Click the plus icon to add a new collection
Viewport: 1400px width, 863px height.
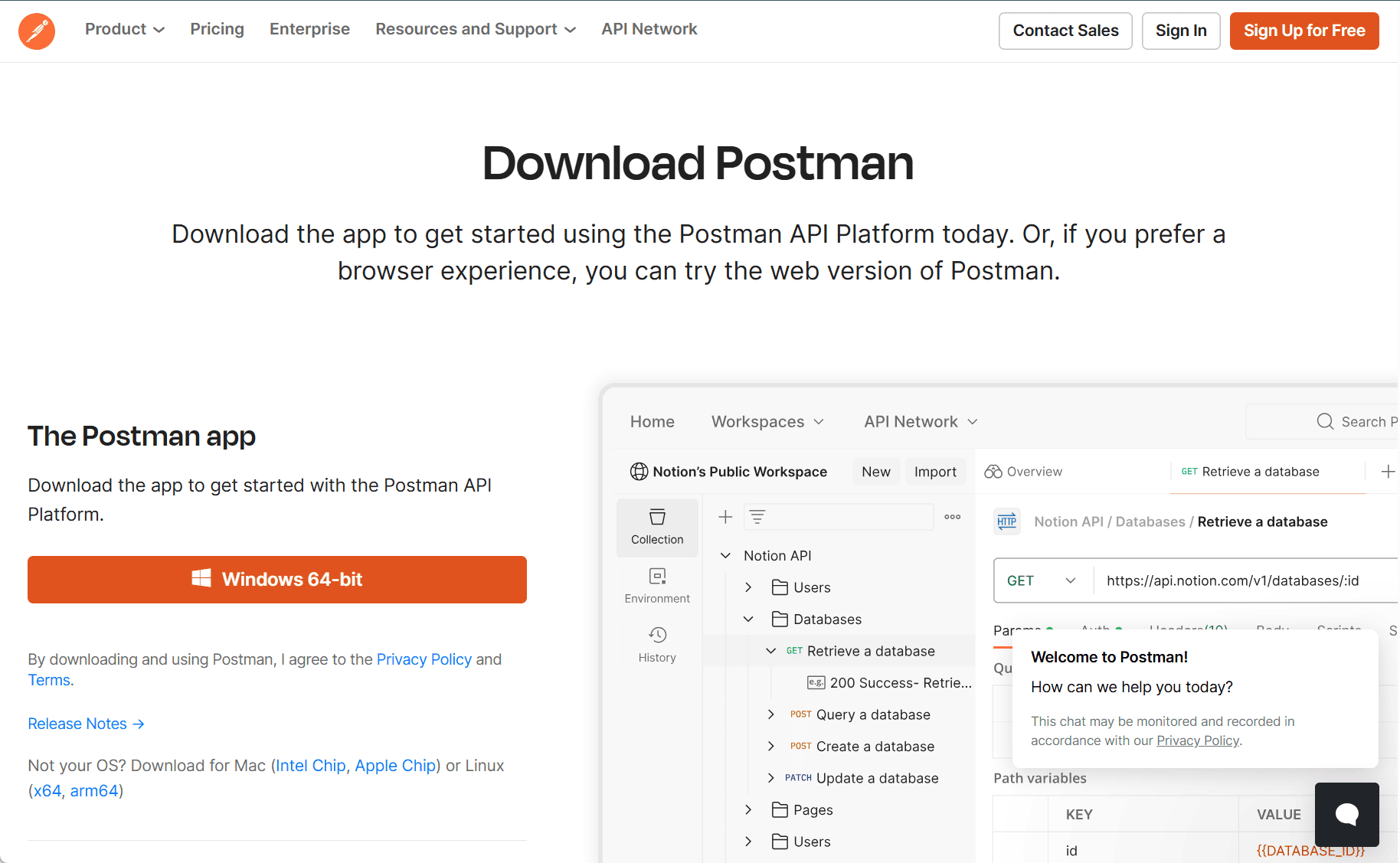click(x=725, y=516)
